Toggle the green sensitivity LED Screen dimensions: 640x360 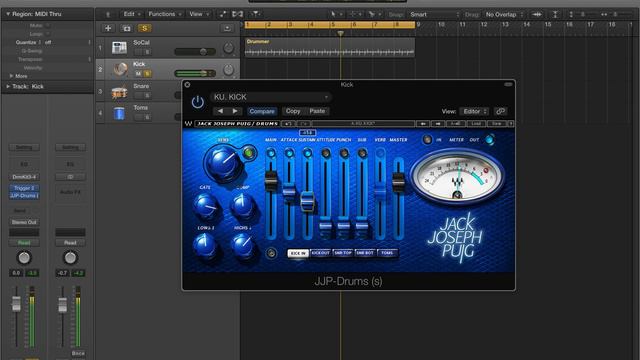point(248,153)
